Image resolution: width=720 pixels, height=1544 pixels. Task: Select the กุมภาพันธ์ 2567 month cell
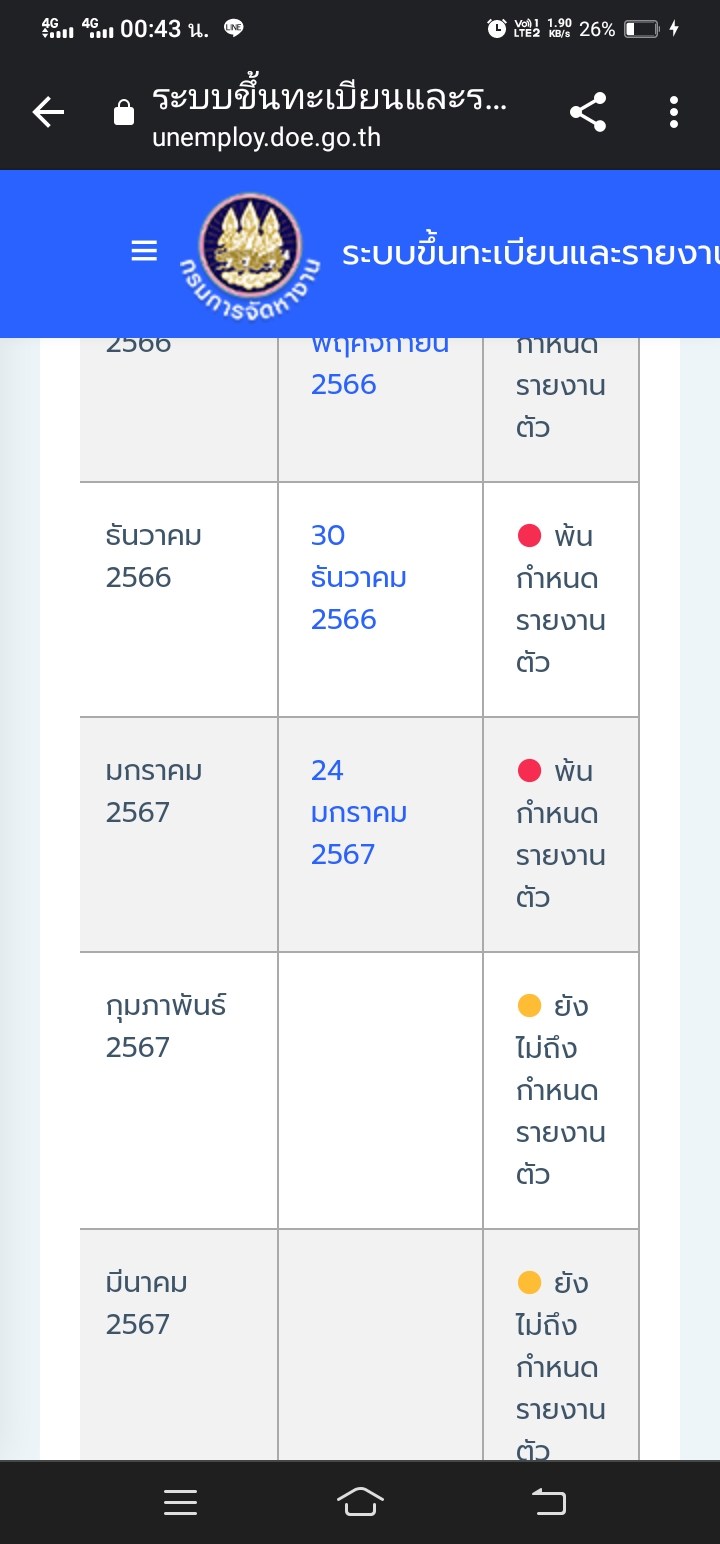(179, 1090)
